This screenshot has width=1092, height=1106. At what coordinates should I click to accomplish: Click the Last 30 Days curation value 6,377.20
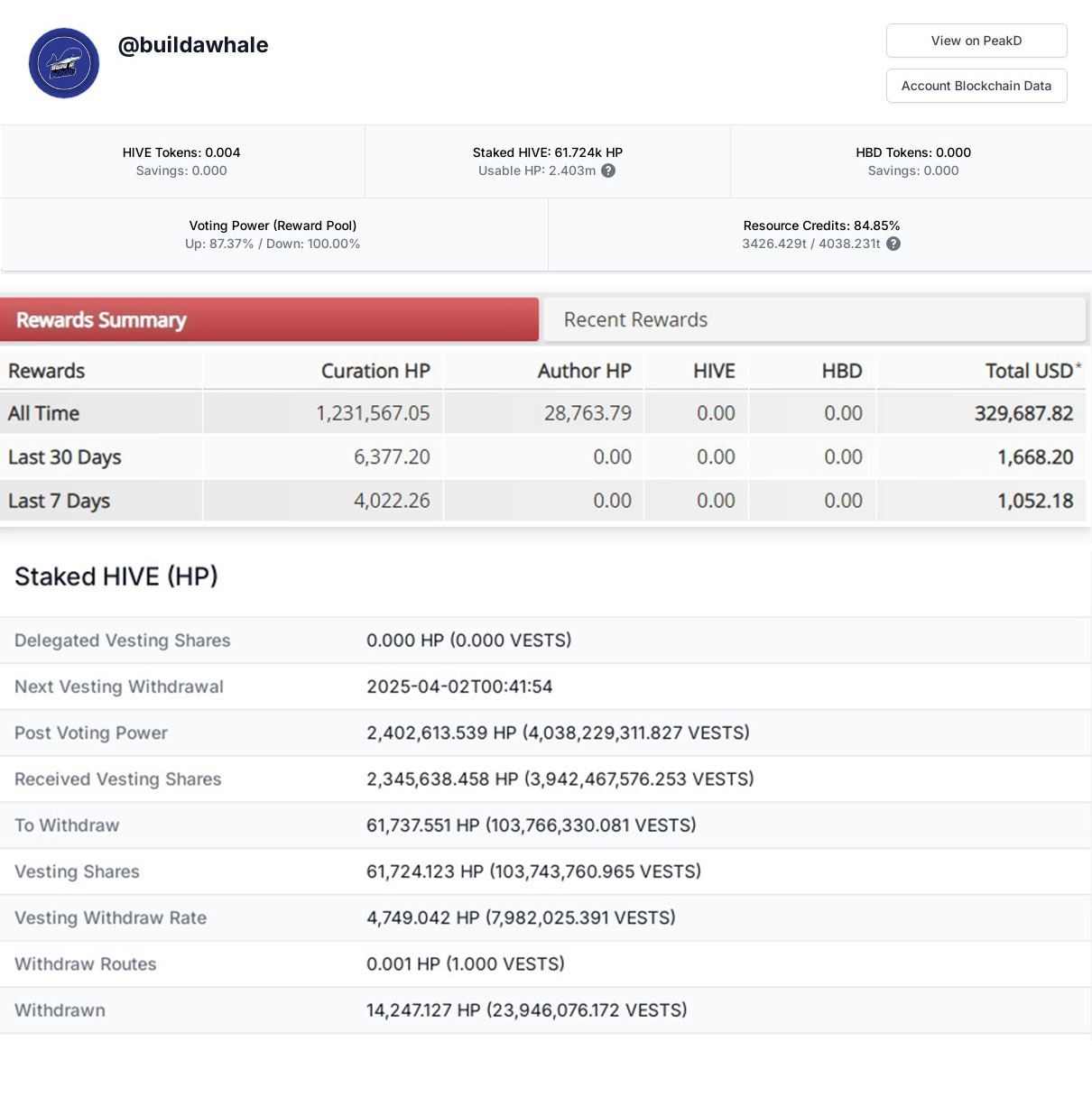(392, 457)
